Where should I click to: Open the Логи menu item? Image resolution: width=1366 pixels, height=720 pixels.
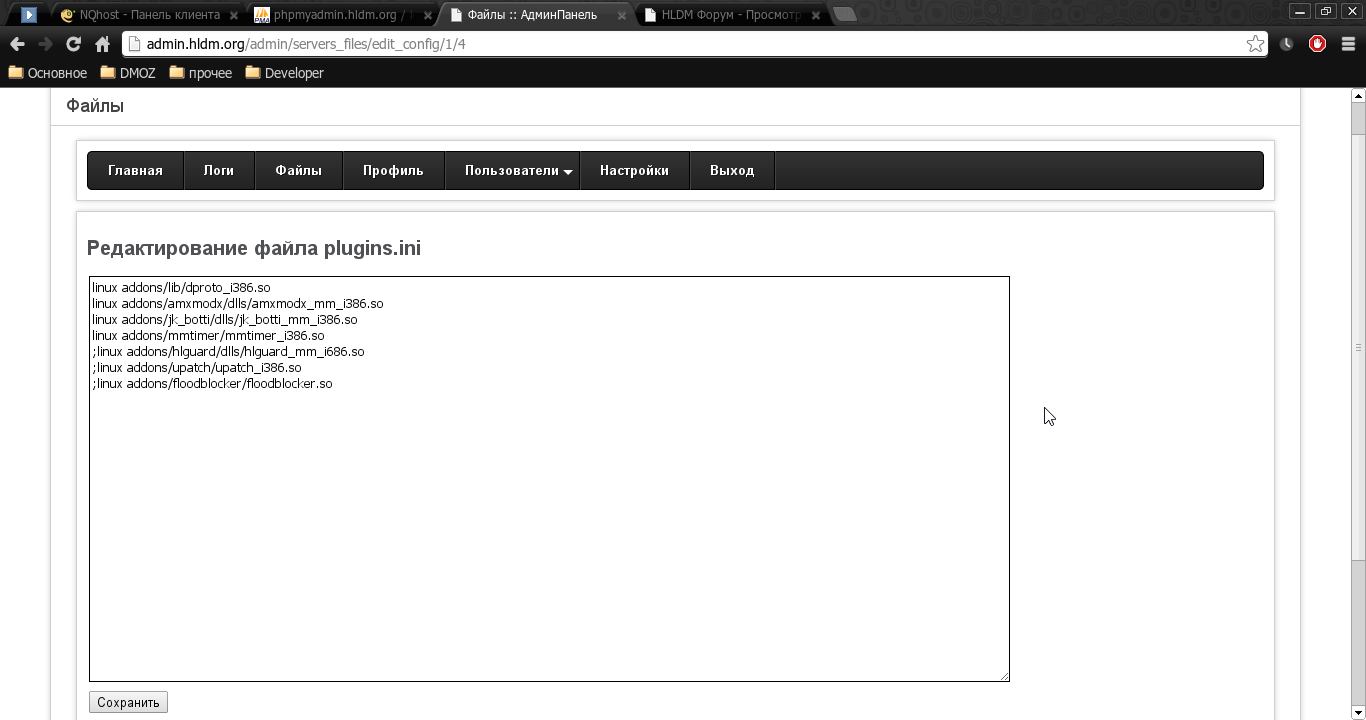pyautogui.click(x=218, y=171)
